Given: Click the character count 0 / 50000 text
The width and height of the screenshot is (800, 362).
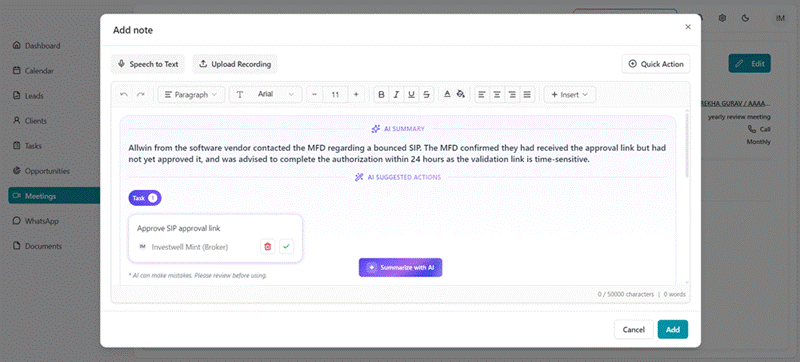Looking at the screenshot, I should 626,294.
